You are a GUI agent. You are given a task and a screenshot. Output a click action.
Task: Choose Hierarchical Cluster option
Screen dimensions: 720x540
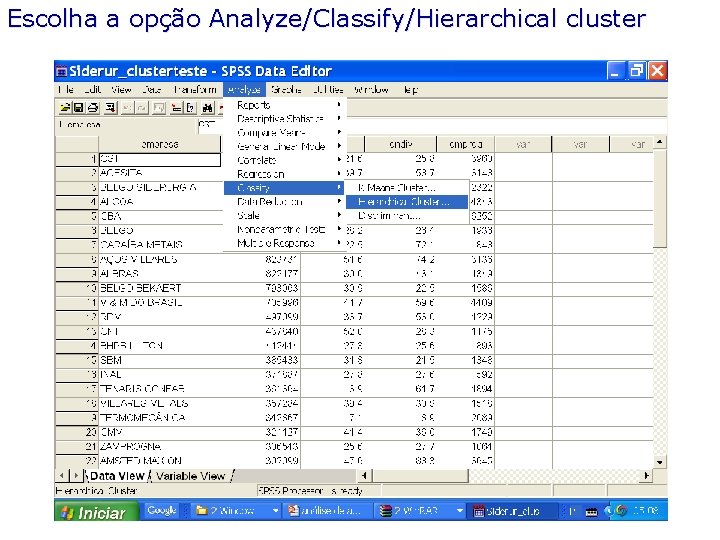point(407,202)
